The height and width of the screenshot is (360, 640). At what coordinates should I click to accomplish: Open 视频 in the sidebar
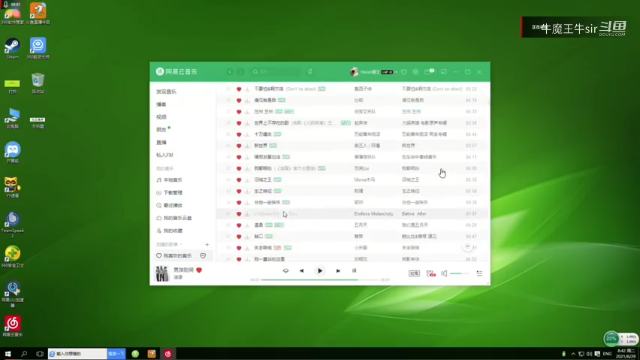(161, 117)
